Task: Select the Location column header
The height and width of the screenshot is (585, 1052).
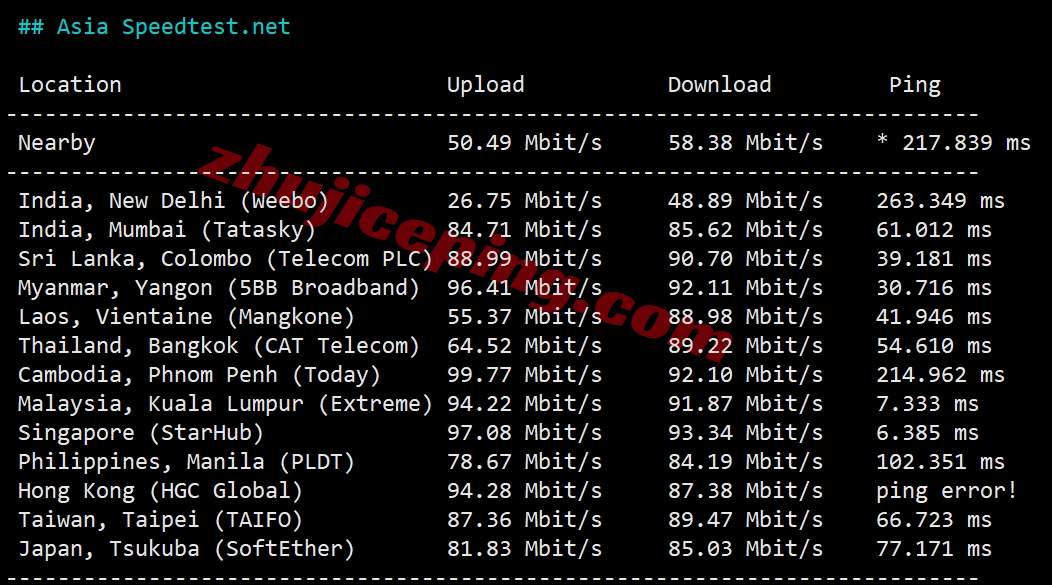Action: point(70,85)
